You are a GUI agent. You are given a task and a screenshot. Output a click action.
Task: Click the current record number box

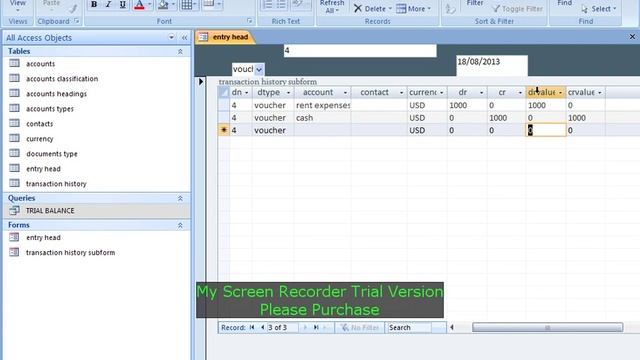point(282,327)
